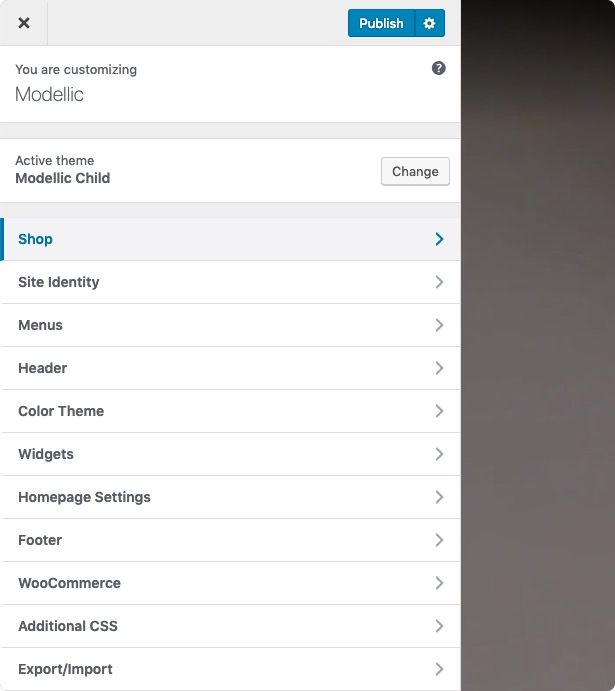The width and height of the screenshot is (615, 691).
Task: Open the Additional CSS section
Action: (230, 626)
